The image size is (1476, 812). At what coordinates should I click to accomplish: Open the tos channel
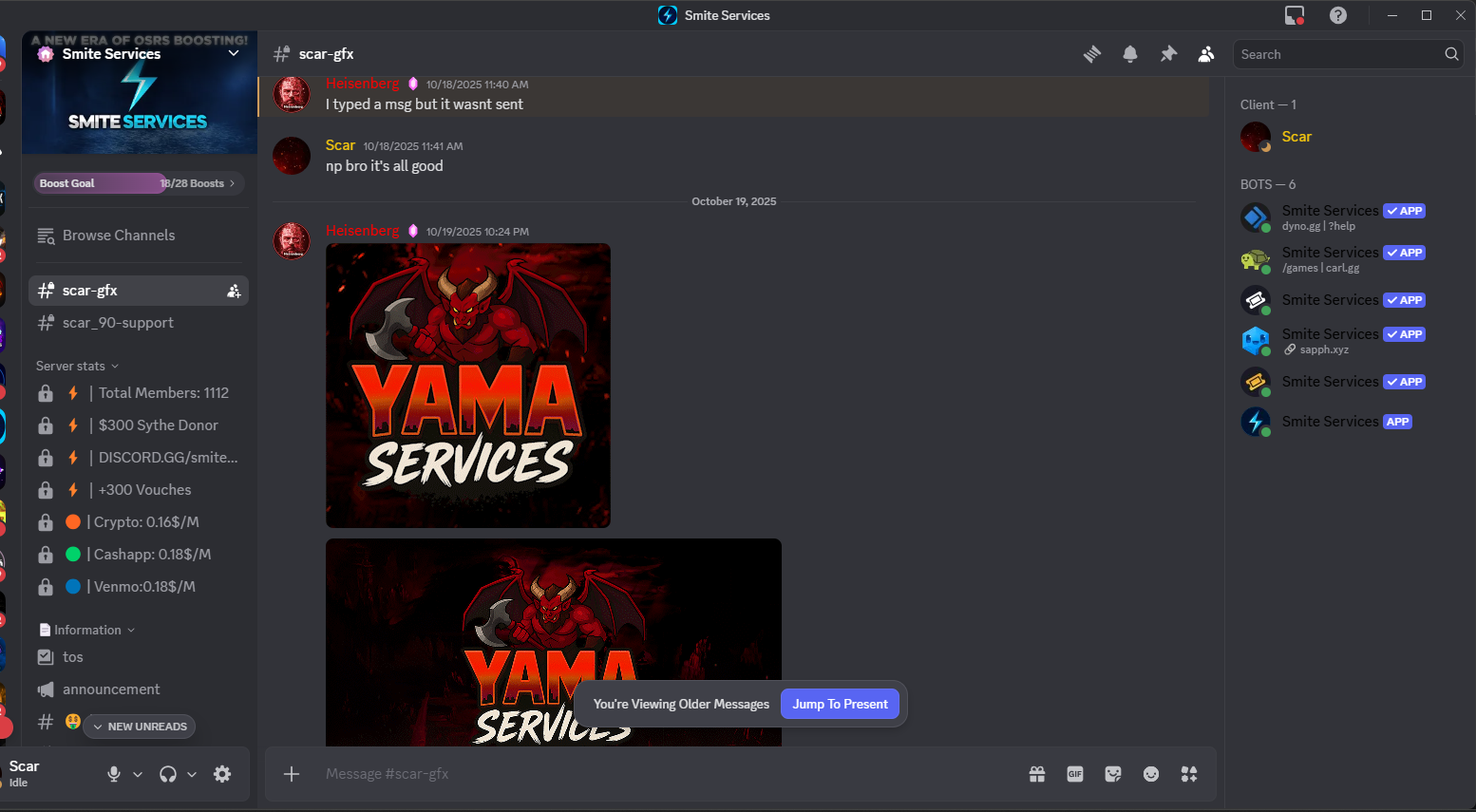140,657
